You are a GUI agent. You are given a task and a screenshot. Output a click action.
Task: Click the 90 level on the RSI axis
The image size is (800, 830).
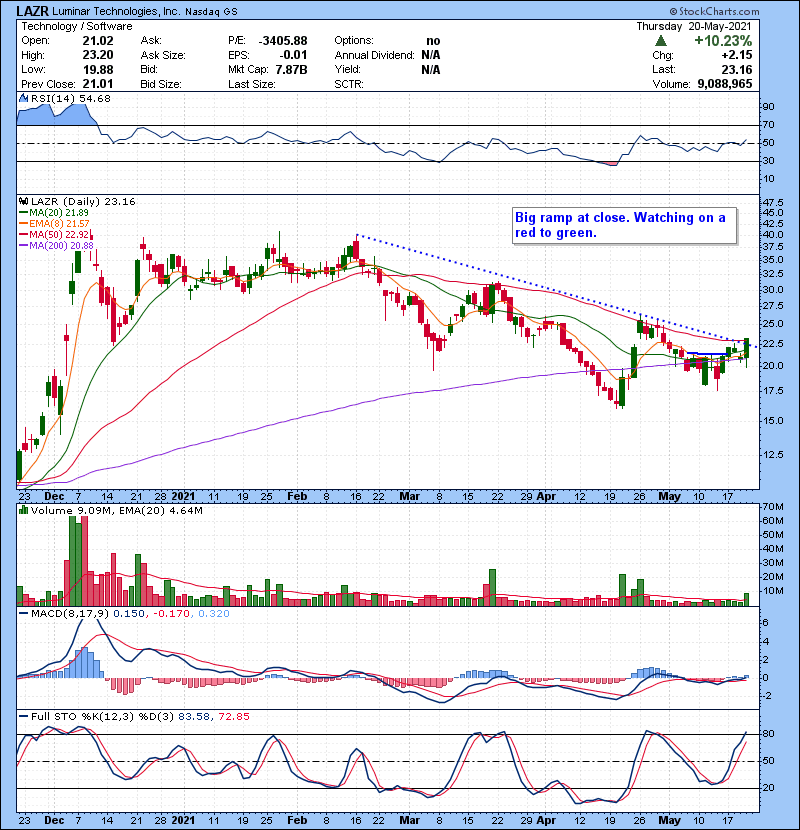[x=769, y=107]
